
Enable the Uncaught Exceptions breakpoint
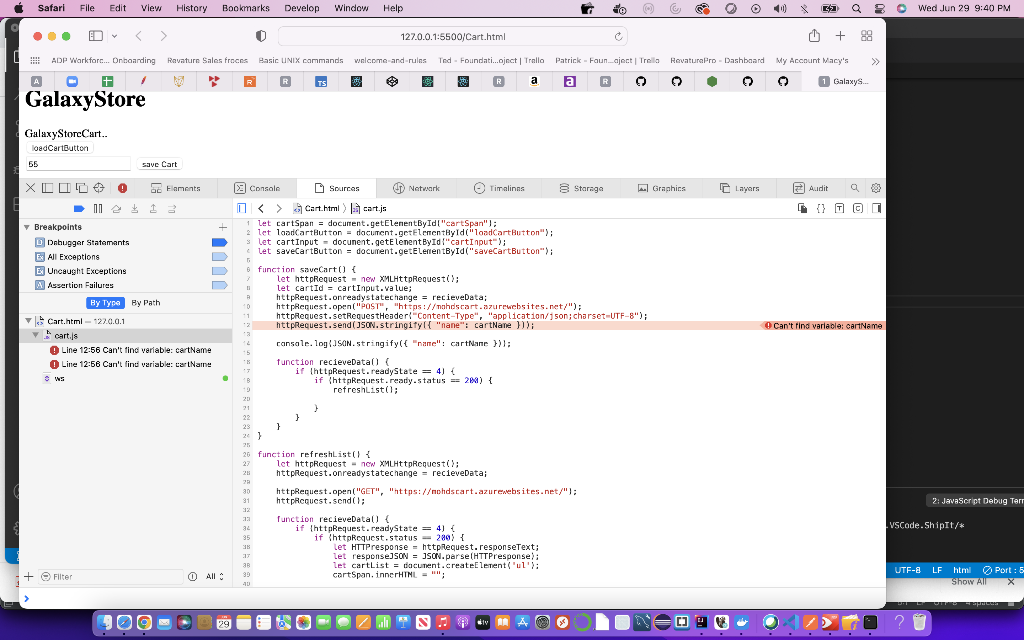(x=220, y=271)
